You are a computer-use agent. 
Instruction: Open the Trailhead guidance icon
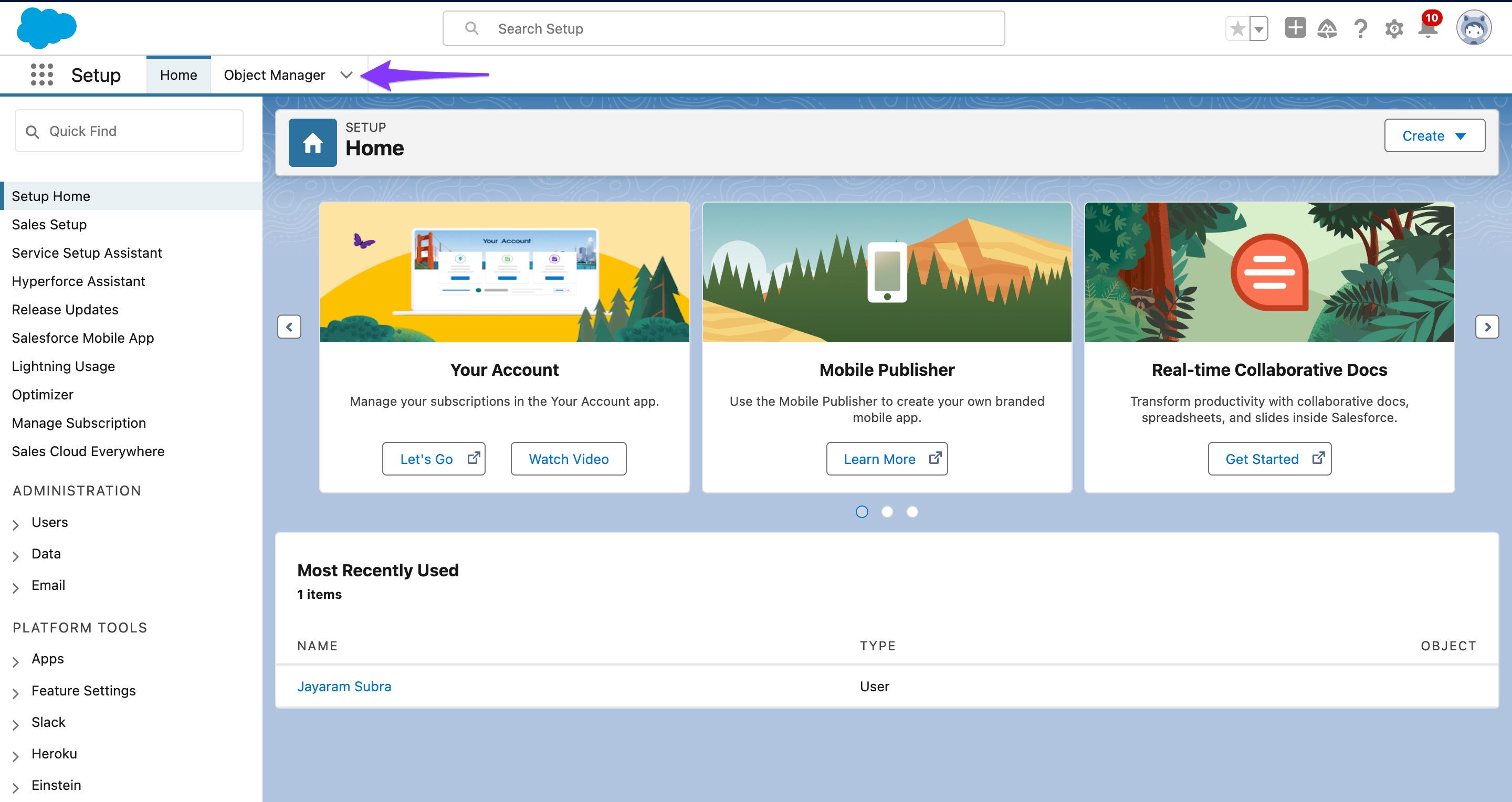tap(1327, 28)
